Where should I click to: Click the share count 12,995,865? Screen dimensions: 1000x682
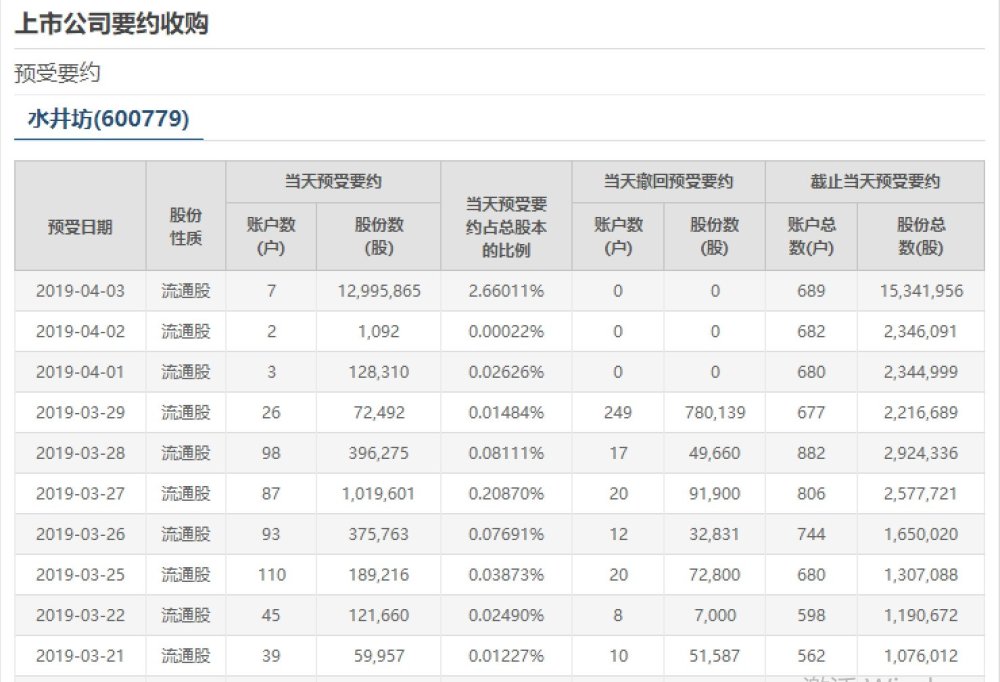[x=379, y=291]
